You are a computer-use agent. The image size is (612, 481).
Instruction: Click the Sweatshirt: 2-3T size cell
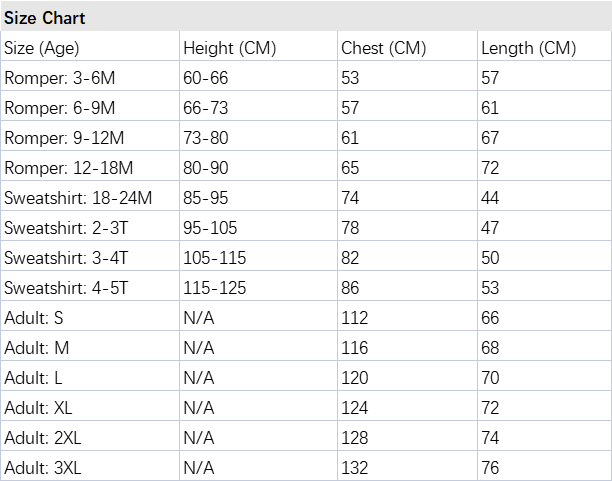(66, 228)
